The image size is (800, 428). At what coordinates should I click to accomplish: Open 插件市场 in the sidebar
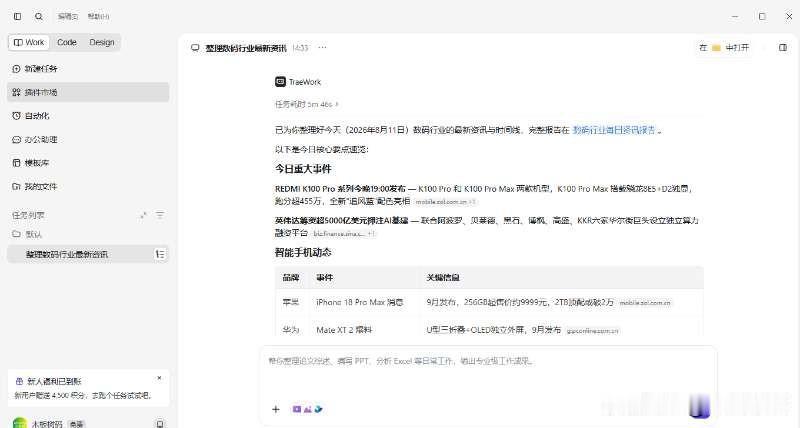(88, 92)
